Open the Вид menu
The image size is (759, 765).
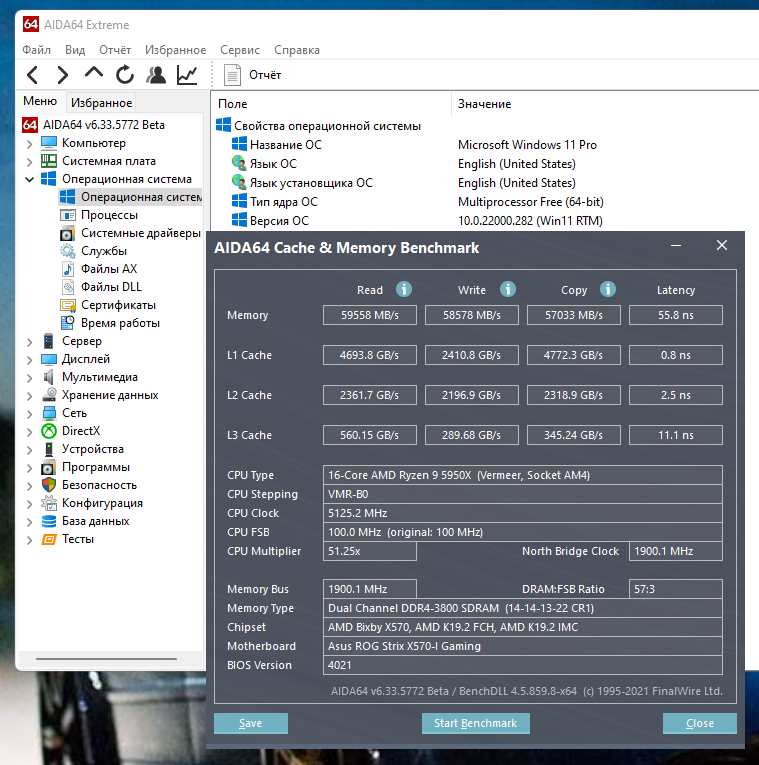click(x=75, y=50)
